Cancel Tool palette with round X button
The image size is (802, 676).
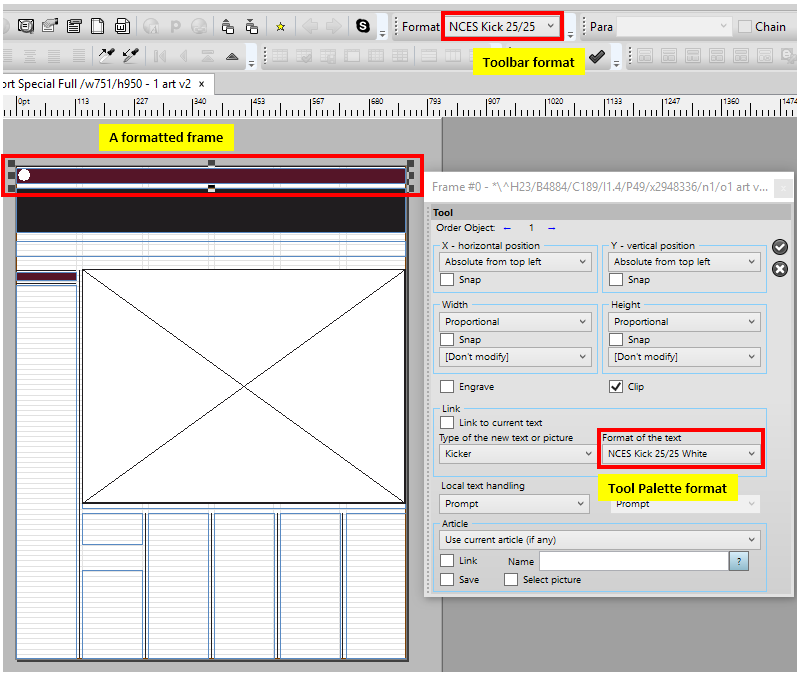click(x=779, y=269)
